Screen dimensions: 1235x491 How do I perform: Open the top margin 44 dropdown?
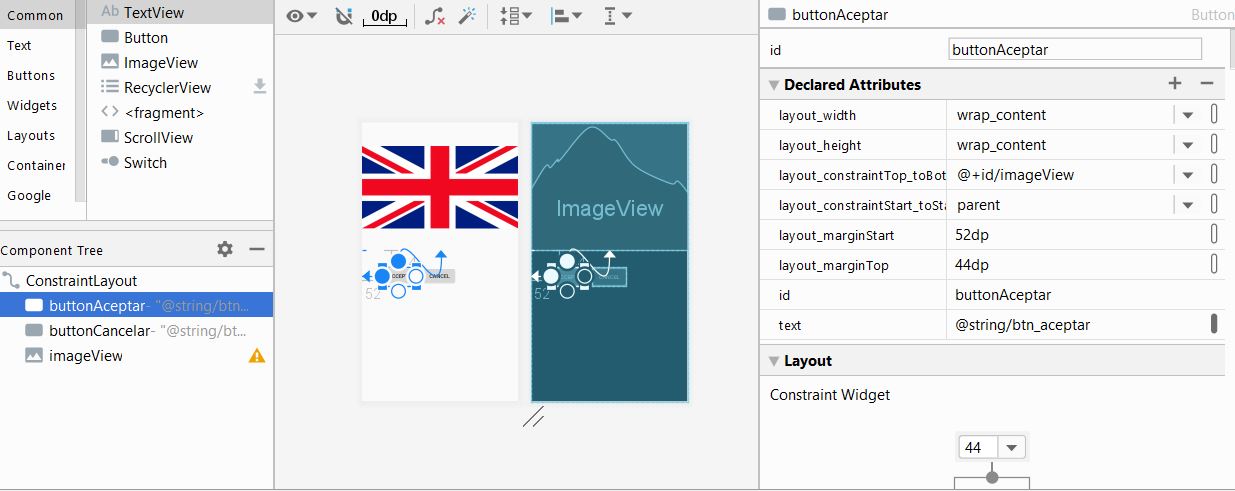(x=1012, y=448)
